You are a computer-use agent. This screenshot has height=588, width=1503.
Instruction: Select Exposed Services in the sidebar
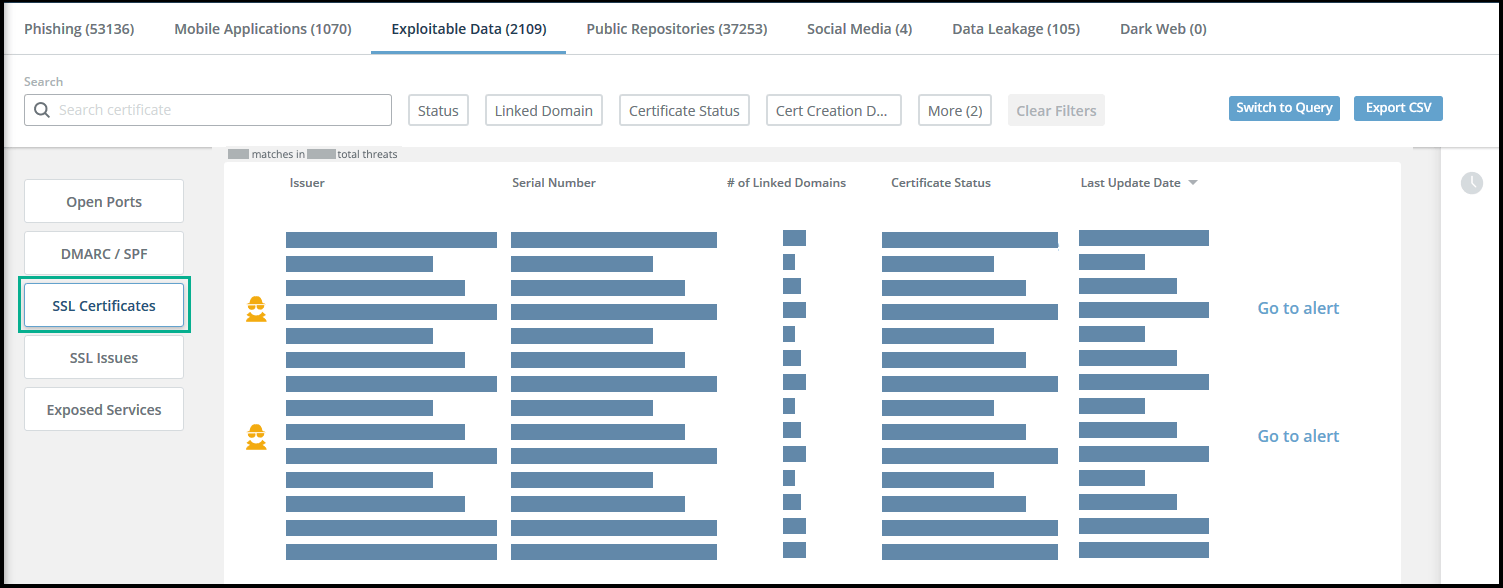[104, 410]
